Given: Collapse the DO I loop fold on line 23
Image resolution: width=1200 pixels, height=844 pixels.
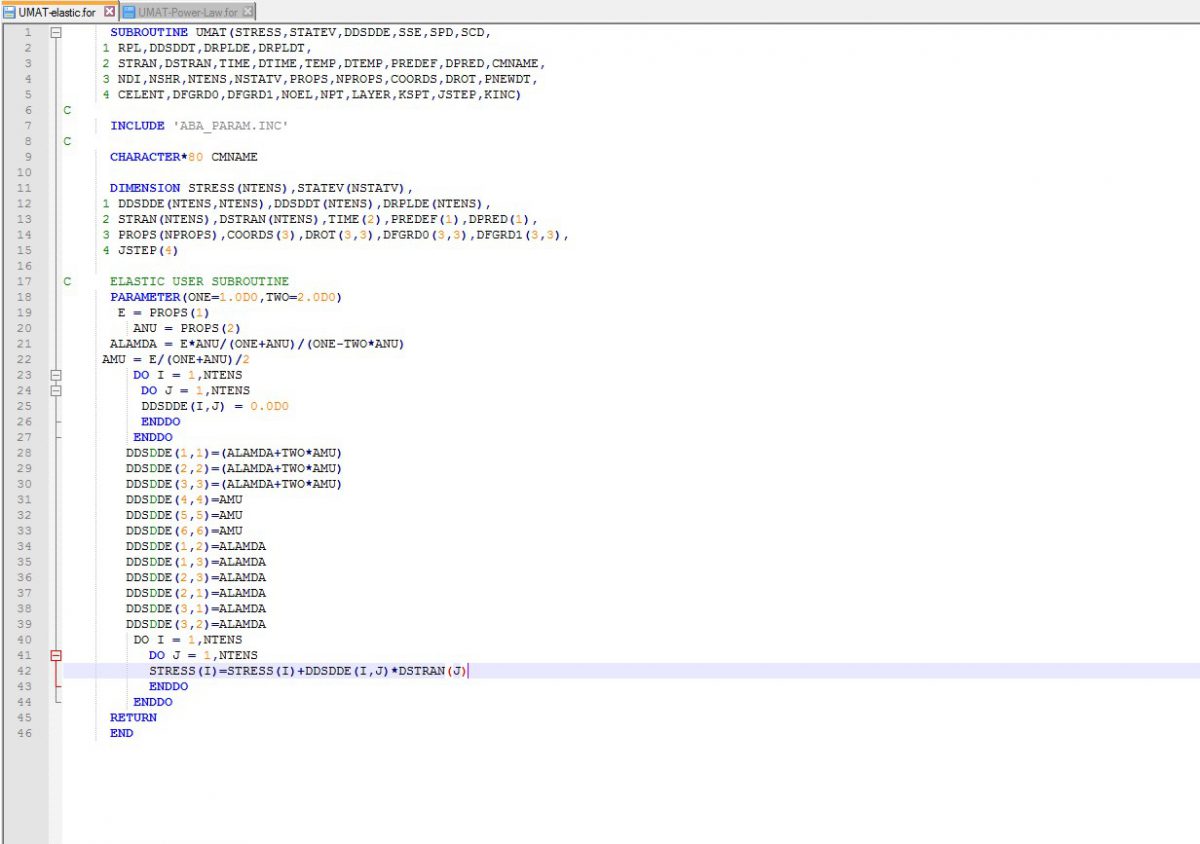Looking at the screenshot, I should click(56, 375).
